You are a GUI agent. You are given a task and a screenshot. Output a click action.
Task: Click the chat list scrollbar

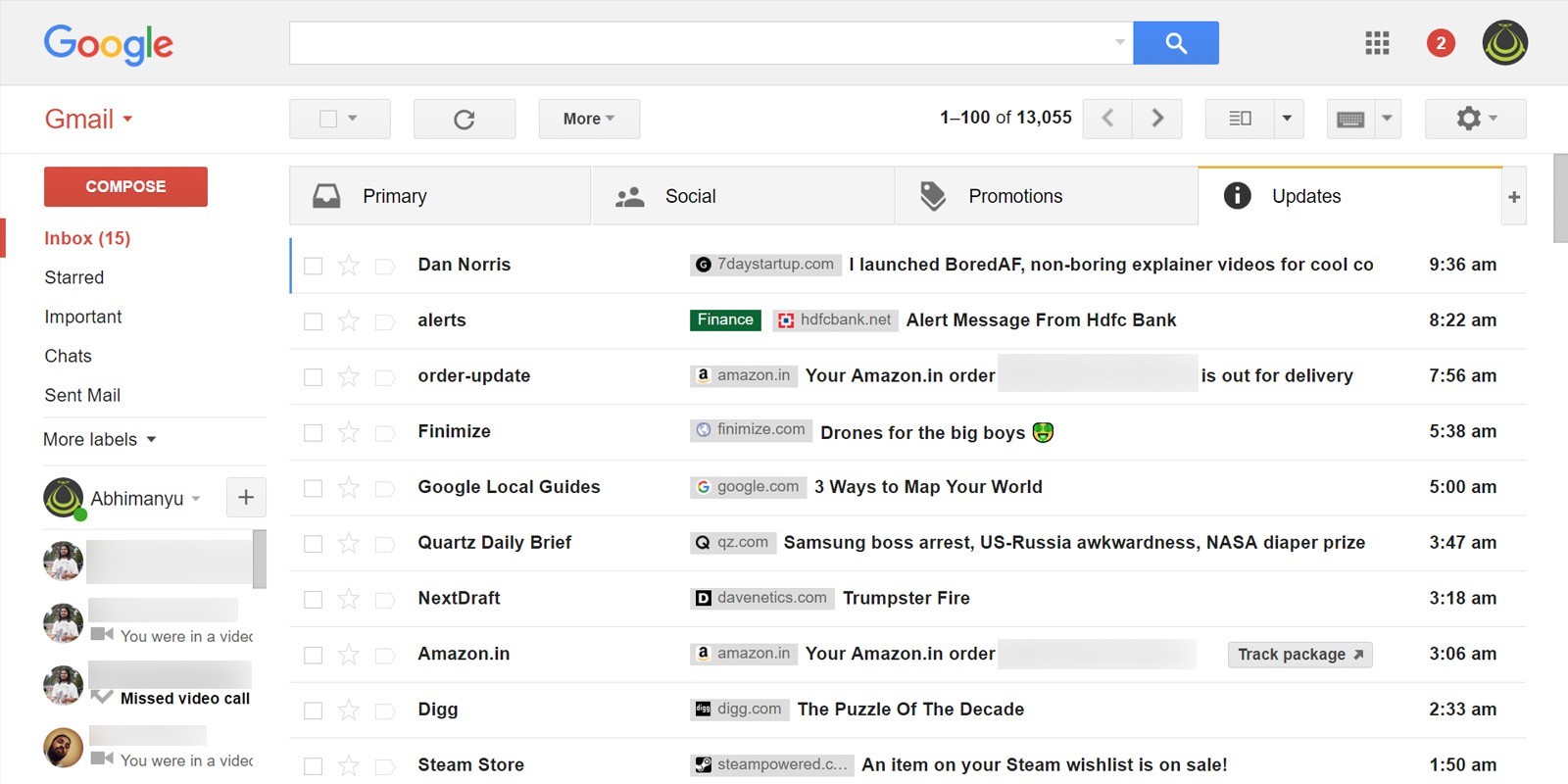click(x=260, y=559)
